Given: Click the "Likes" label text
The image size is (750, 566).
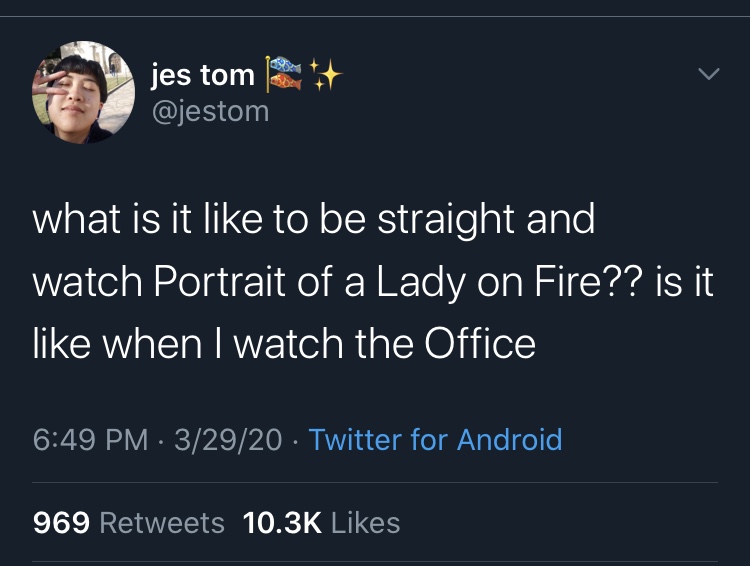Looking at the screenshot, I should [x=363, y=522].
